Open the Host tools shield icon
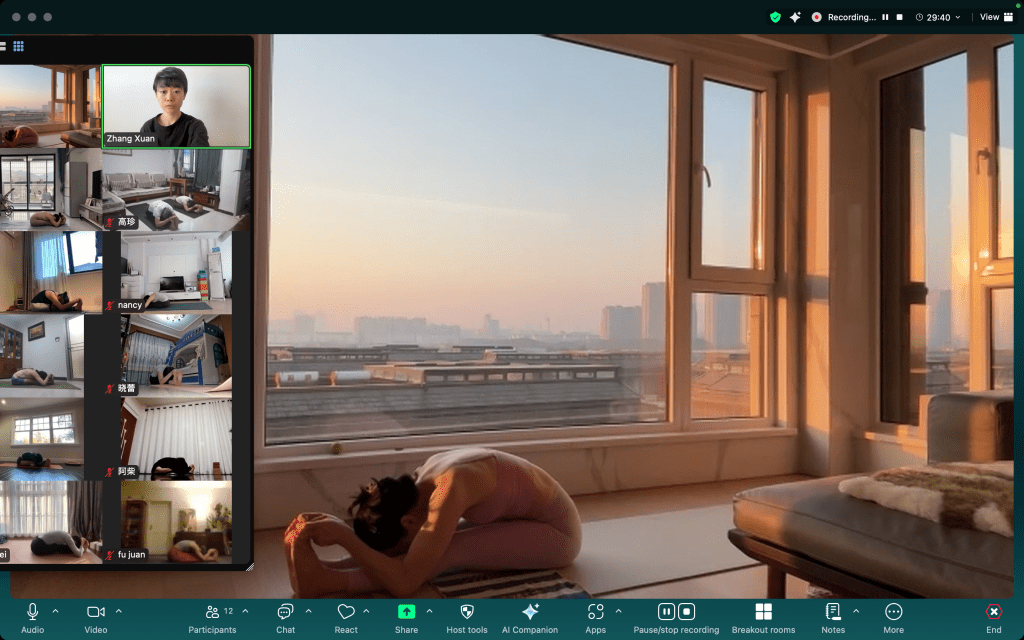1024x640 pixels. (x=466, y=612)
